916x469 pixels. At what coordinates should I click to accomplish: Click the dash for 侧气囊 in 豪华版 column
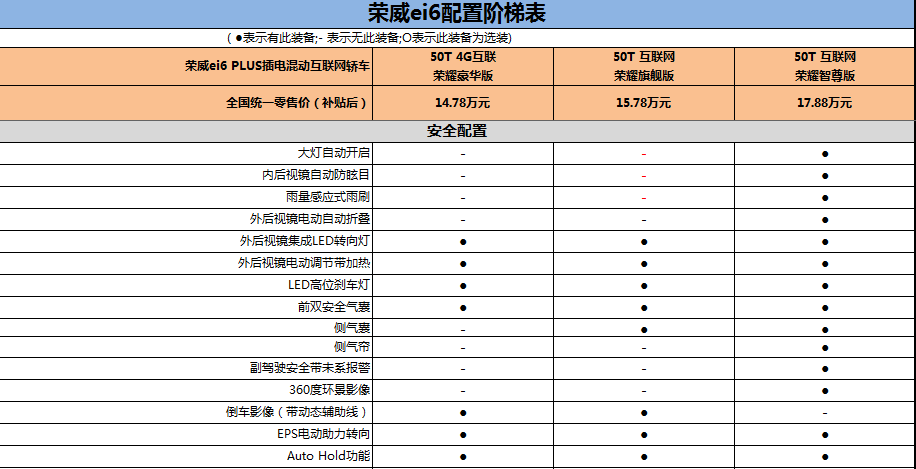pos(463,330)
